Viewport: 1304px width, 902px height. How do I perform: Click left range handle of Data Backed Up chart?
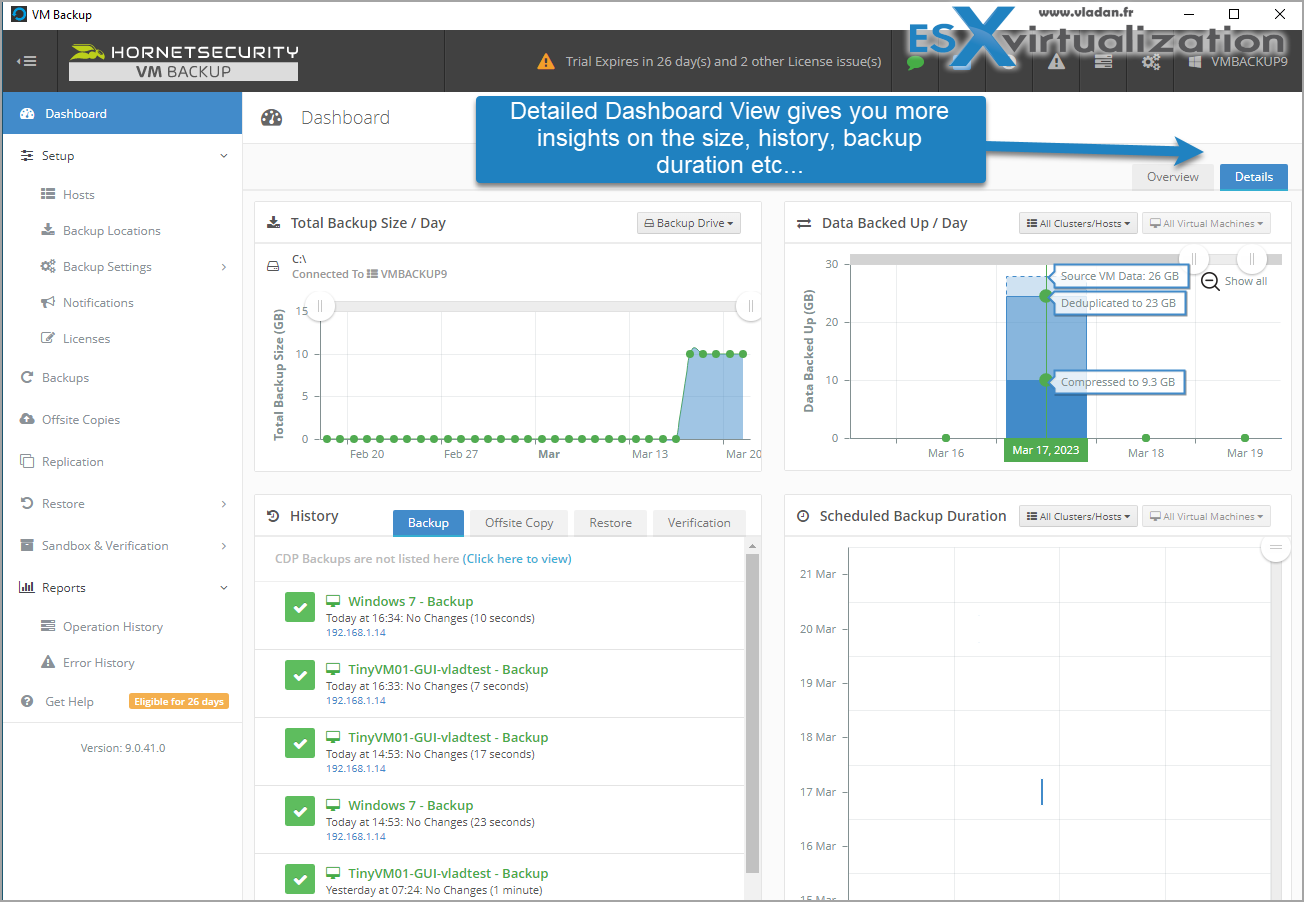tap(1193, 259)
